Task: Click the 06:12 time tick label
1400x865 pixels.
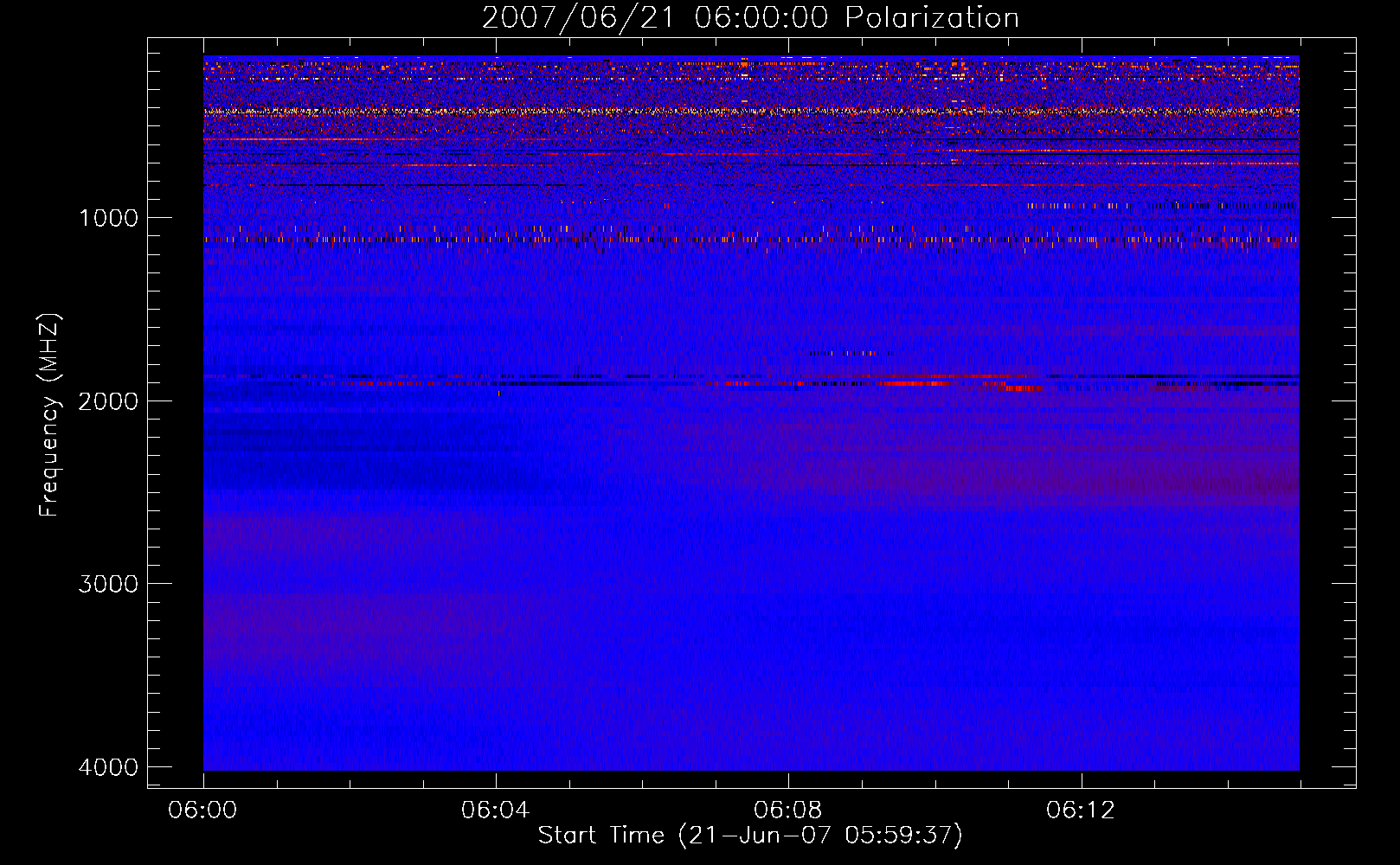Action: (x=1081, y=811)
